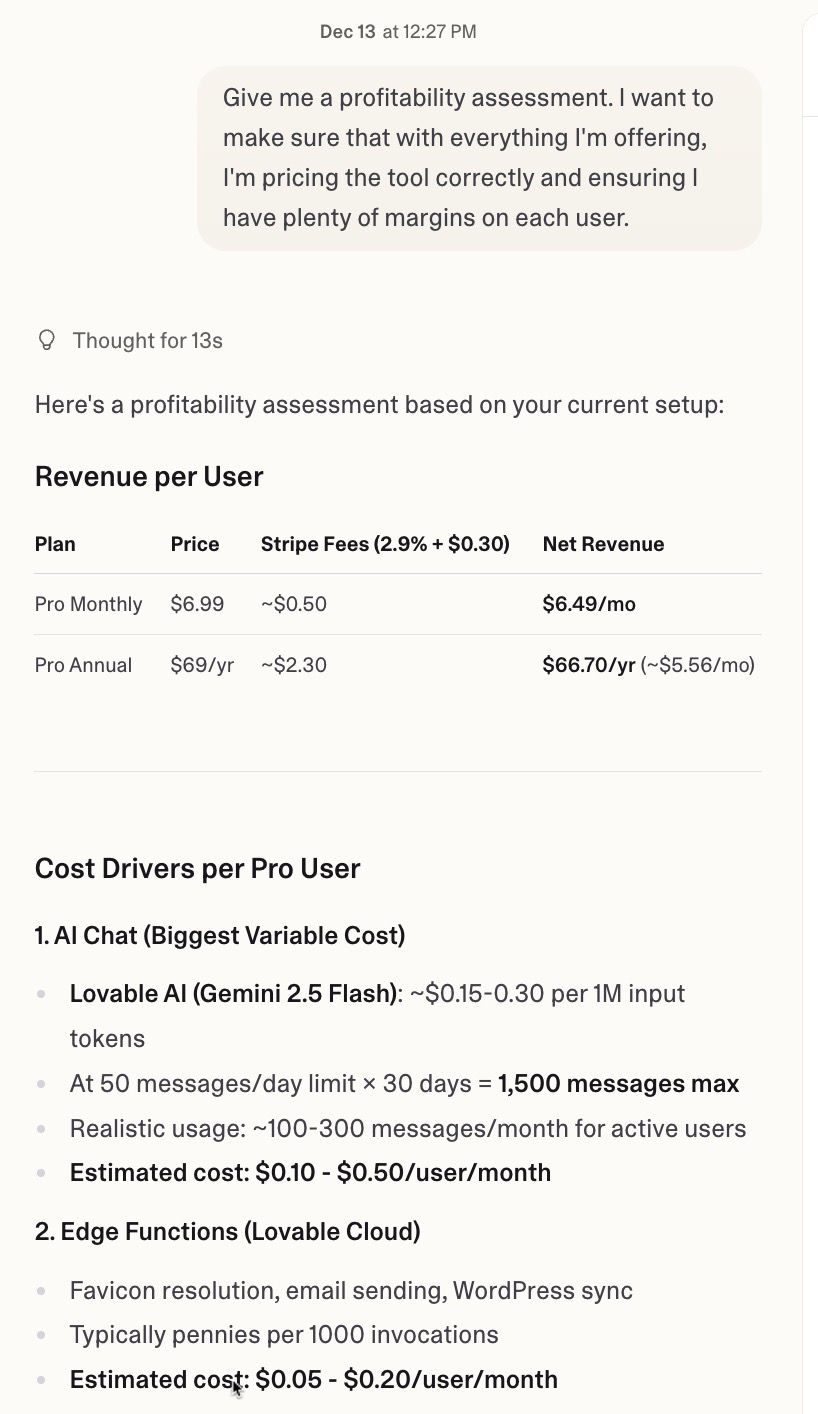Click the Price column header

[x=195, y=544]
